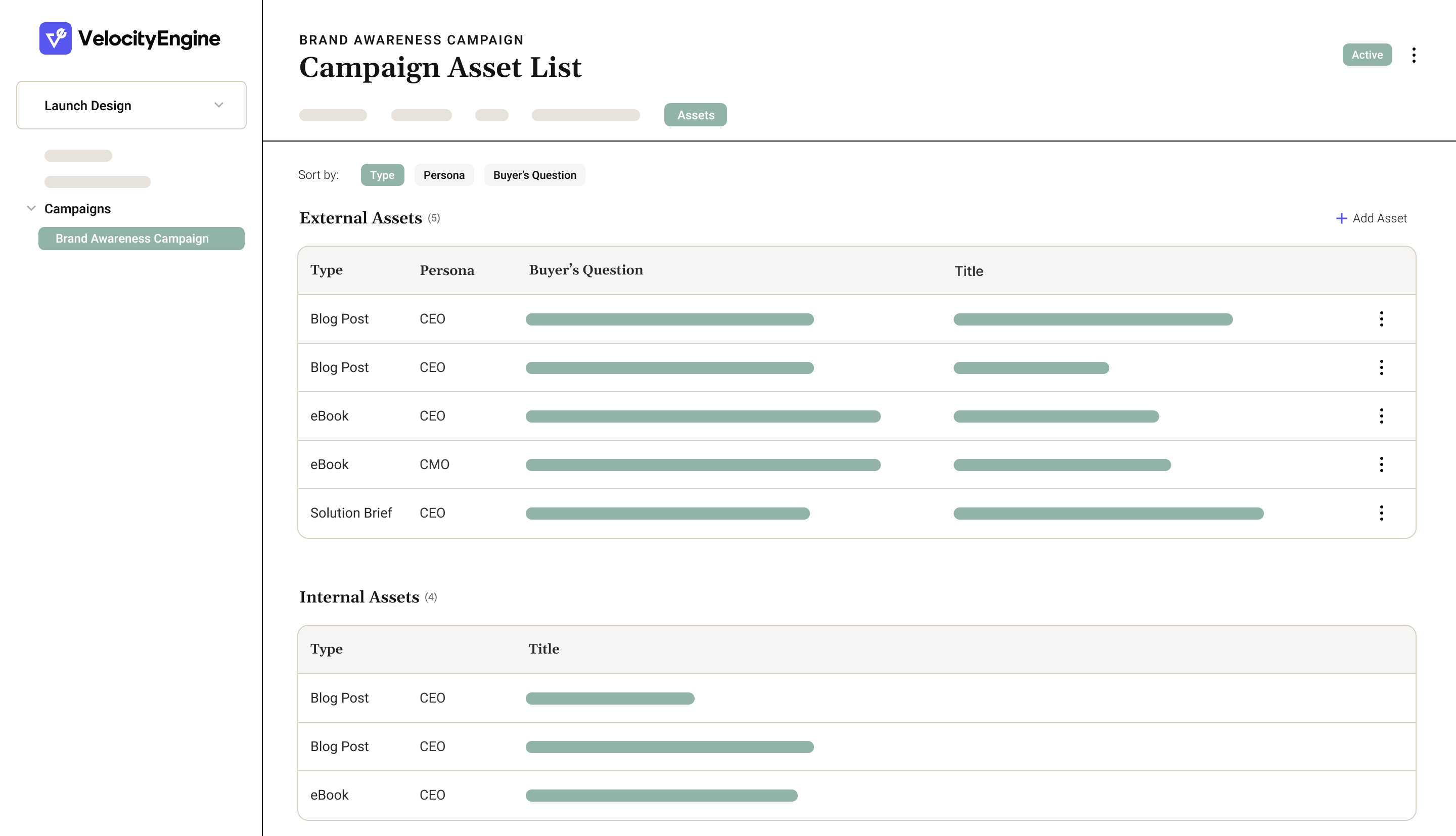Open the first Blog Post row's three-dot menu
Image resolution: width=1456 pixels, height=836 pixels.
[1381, 318]
